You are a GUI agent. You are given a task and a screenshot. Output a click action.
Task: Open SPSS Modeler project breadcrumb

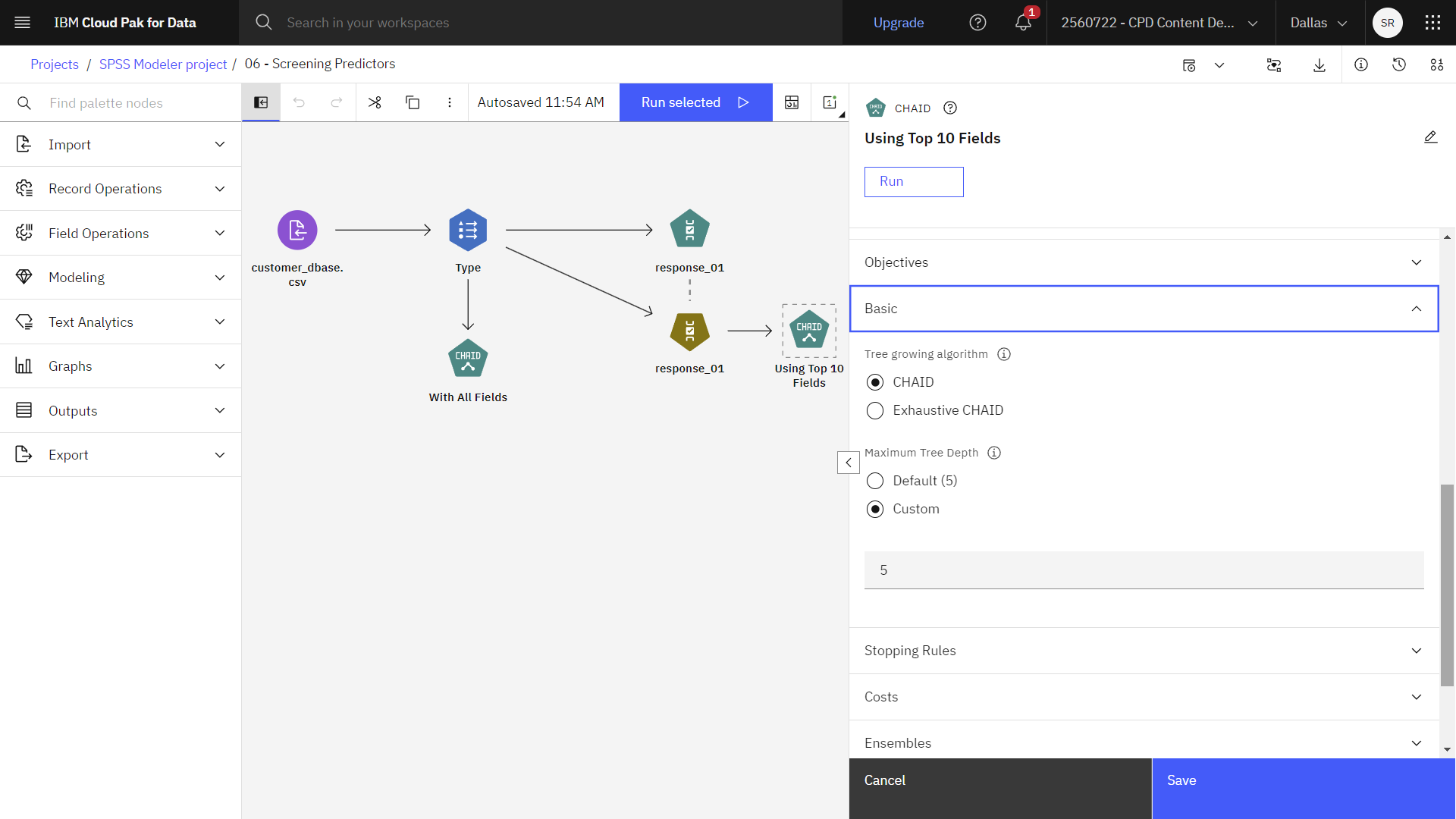pos(163,64)
